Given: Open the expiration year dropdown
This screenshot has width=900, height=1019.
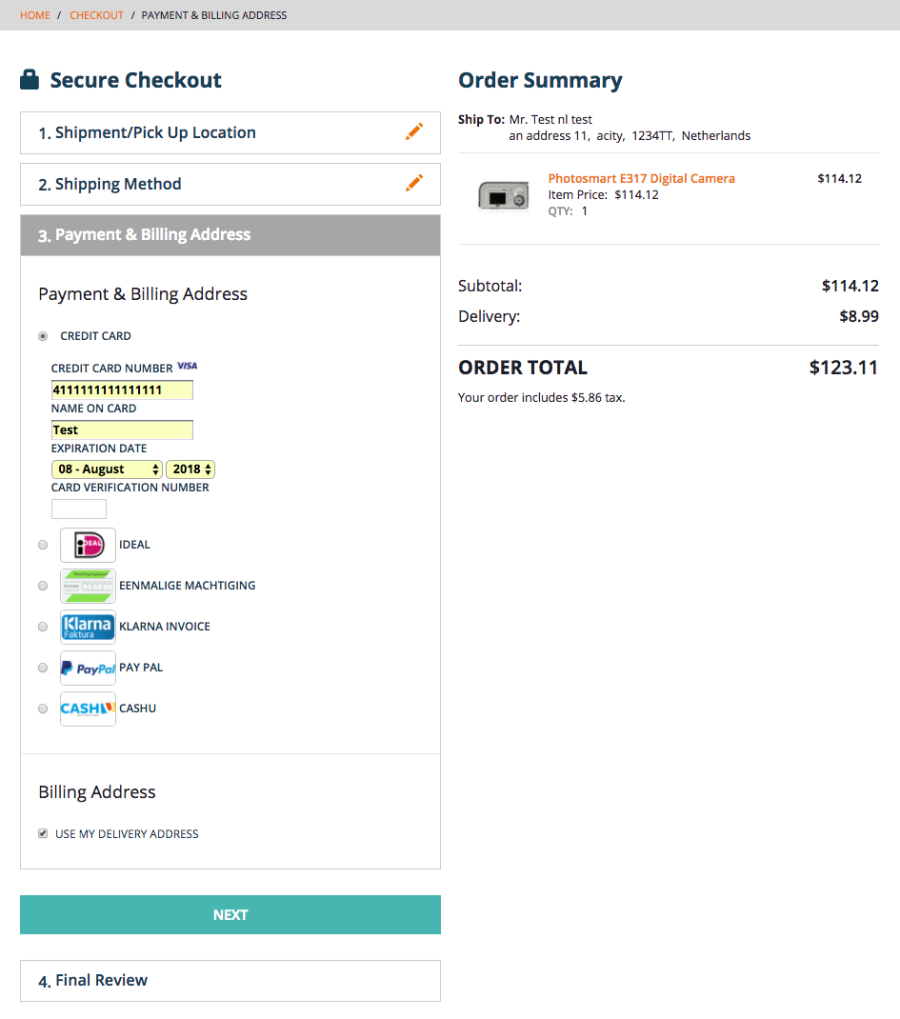Looking at the screenshot, I should 190,469.
